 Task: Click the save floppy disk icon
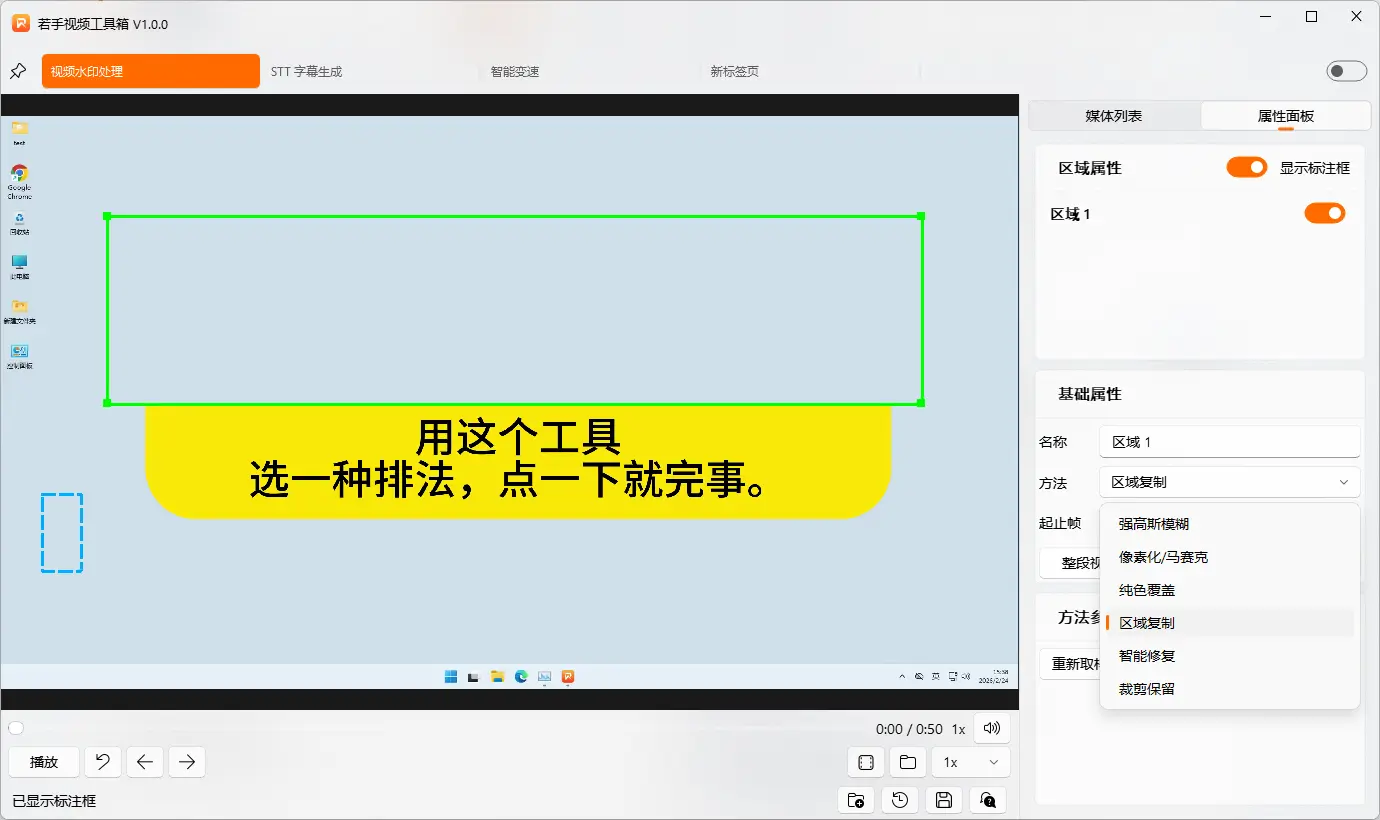click(x=943, y=800)
